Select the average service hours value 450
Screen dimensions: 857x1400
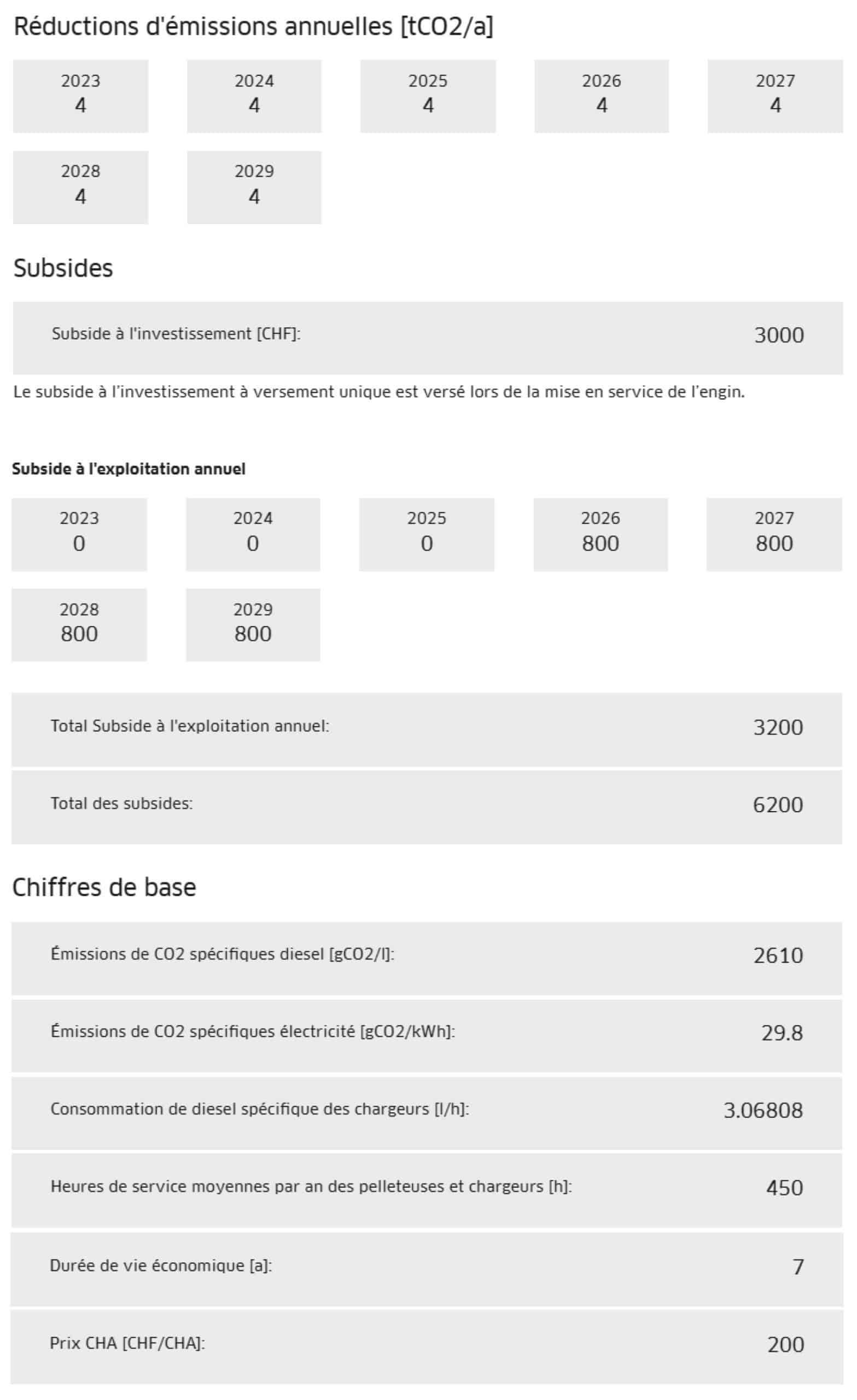pos(784,1187)
